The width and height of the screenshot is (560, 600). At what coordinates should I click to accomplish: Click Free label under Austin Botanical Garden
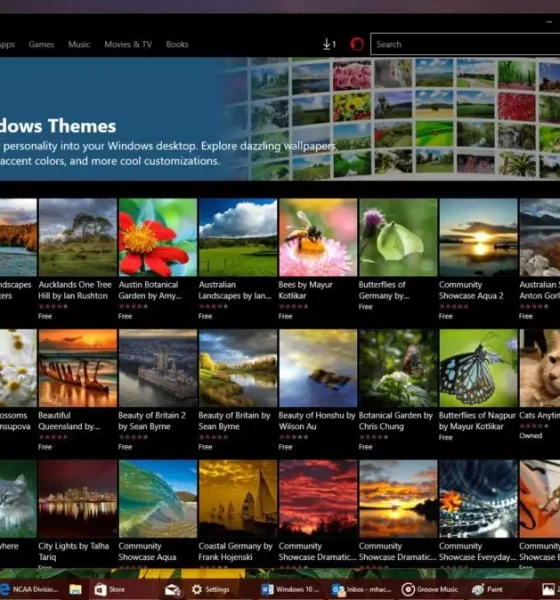(125, 316)
